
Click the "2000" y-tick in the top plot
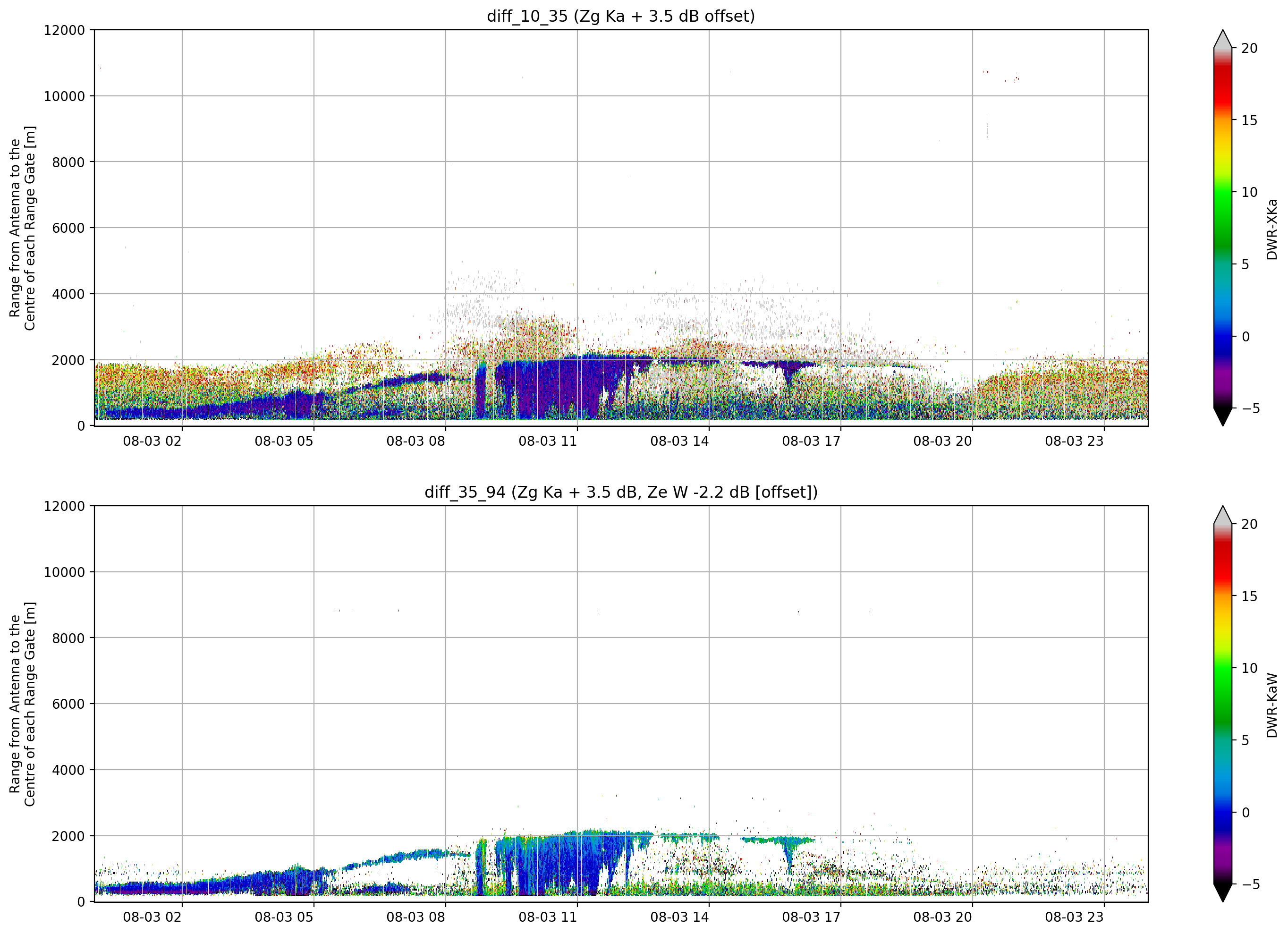(x=68, y=360)
